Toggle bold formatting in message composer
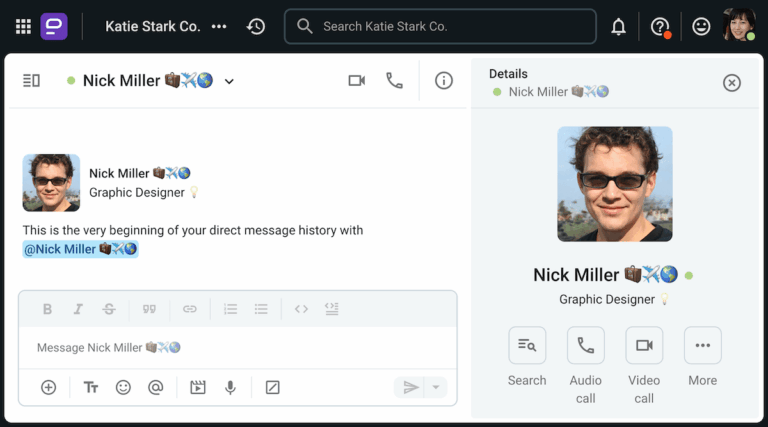Screen dimensions: 768x427 47,309
